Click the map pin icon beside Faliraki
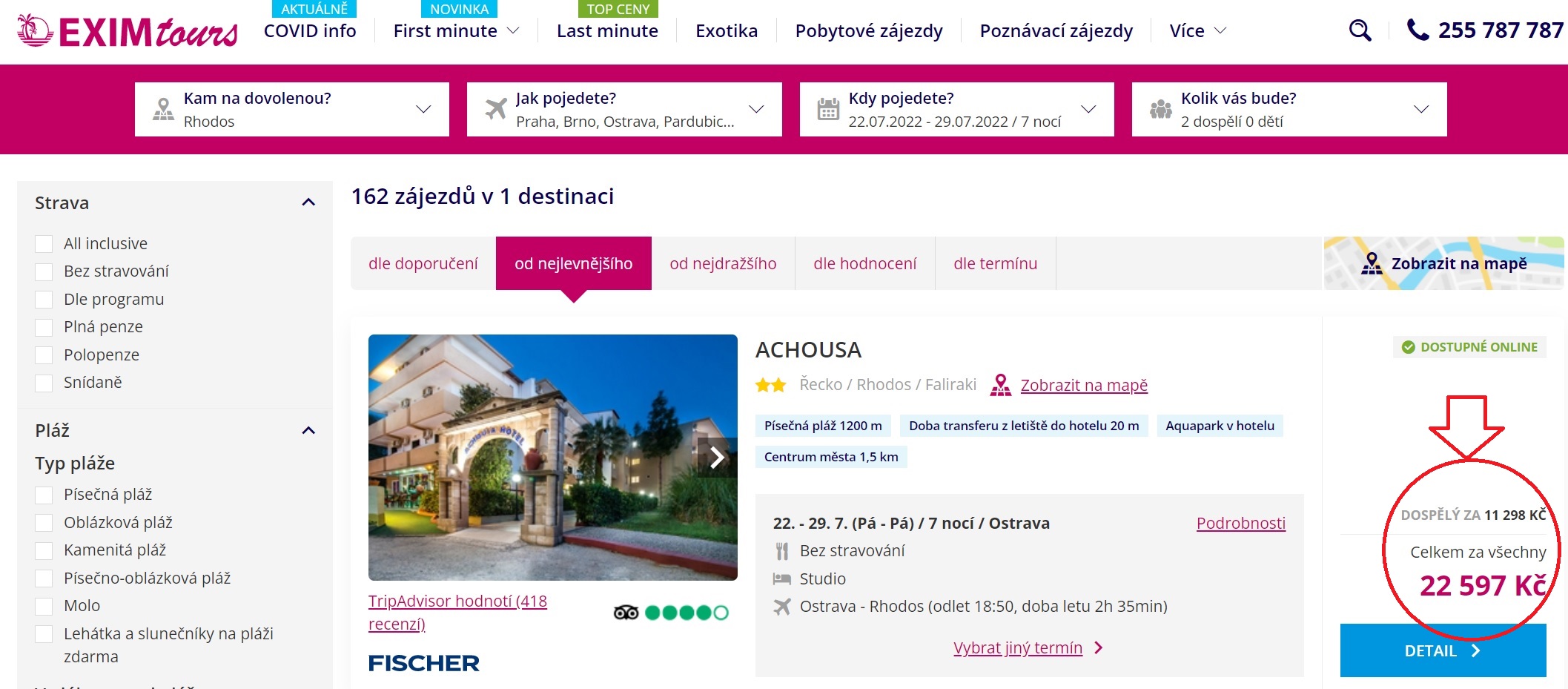Image resolution: width=1568 pixels, height=689 pixels. click(1001, 385)
